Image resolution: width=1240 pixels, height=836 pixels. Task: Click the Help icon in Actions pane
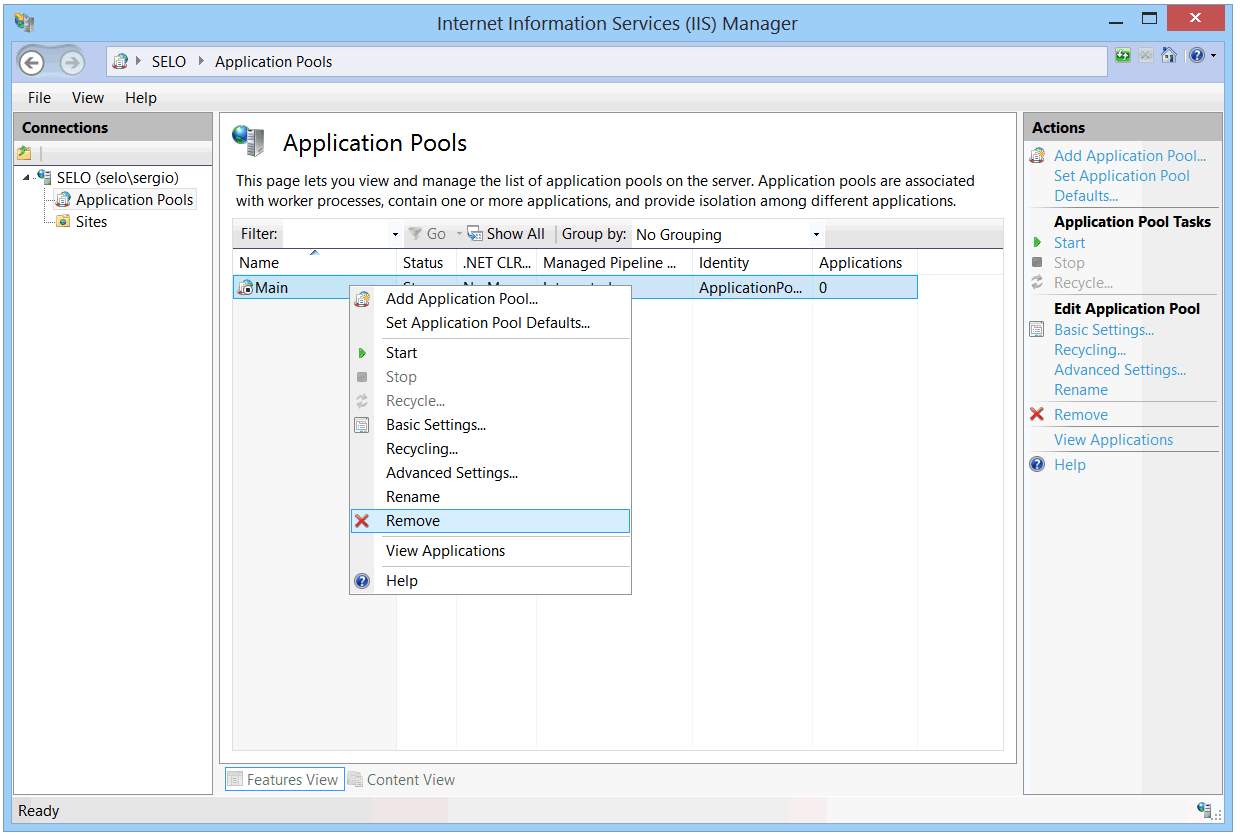[x=1037, y=465]
